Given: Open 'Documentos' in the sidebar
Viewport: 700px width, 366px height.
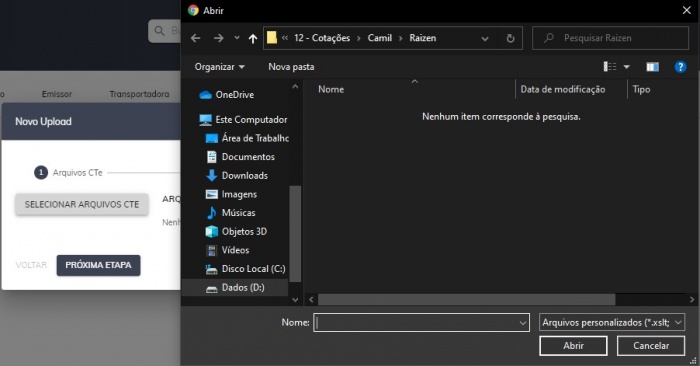Looking at the screenshot, I should pos(241,157).
